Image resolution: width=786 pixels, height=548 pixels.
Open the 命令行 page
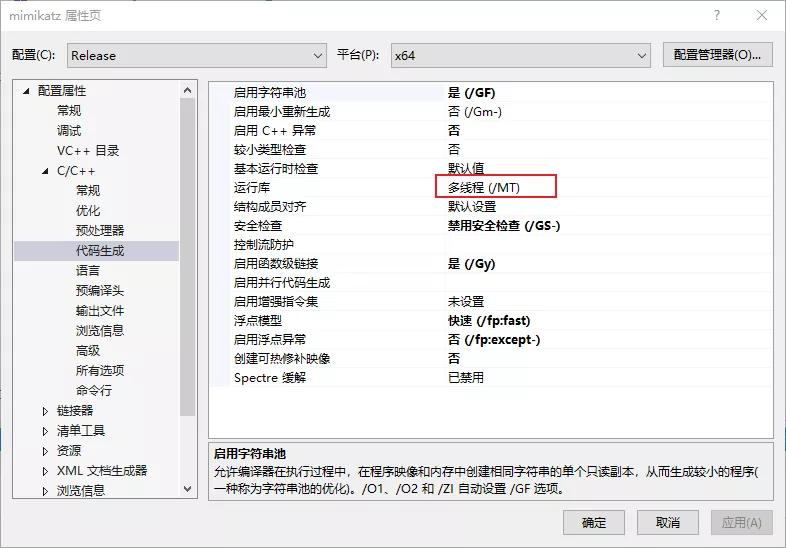pos(94,391)
